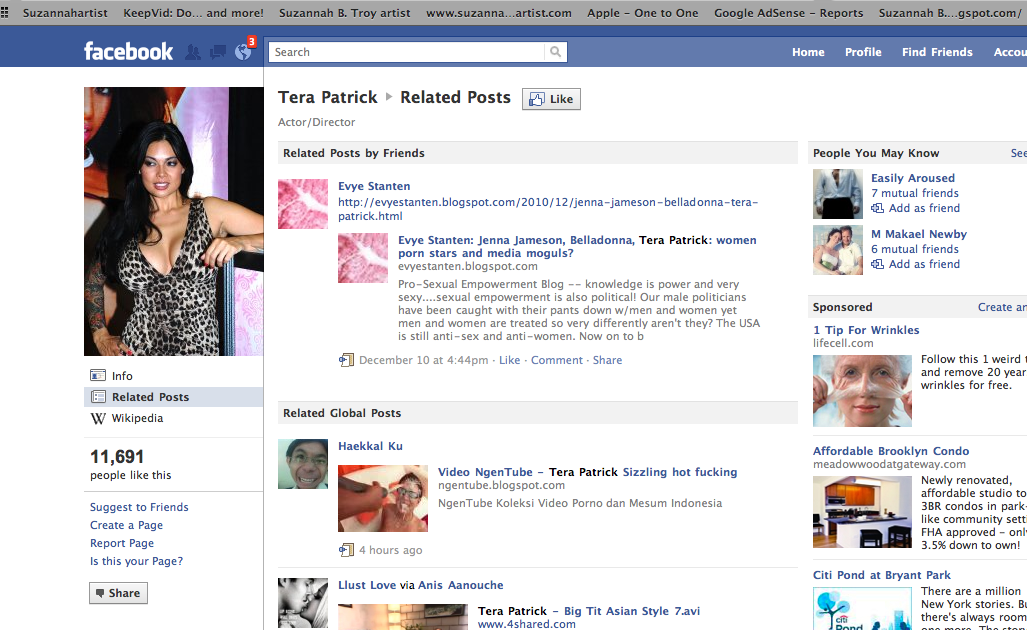The image size is (1027, 630).
Task: Click the Info sidebar icon
Action: [x=98, y=375]
